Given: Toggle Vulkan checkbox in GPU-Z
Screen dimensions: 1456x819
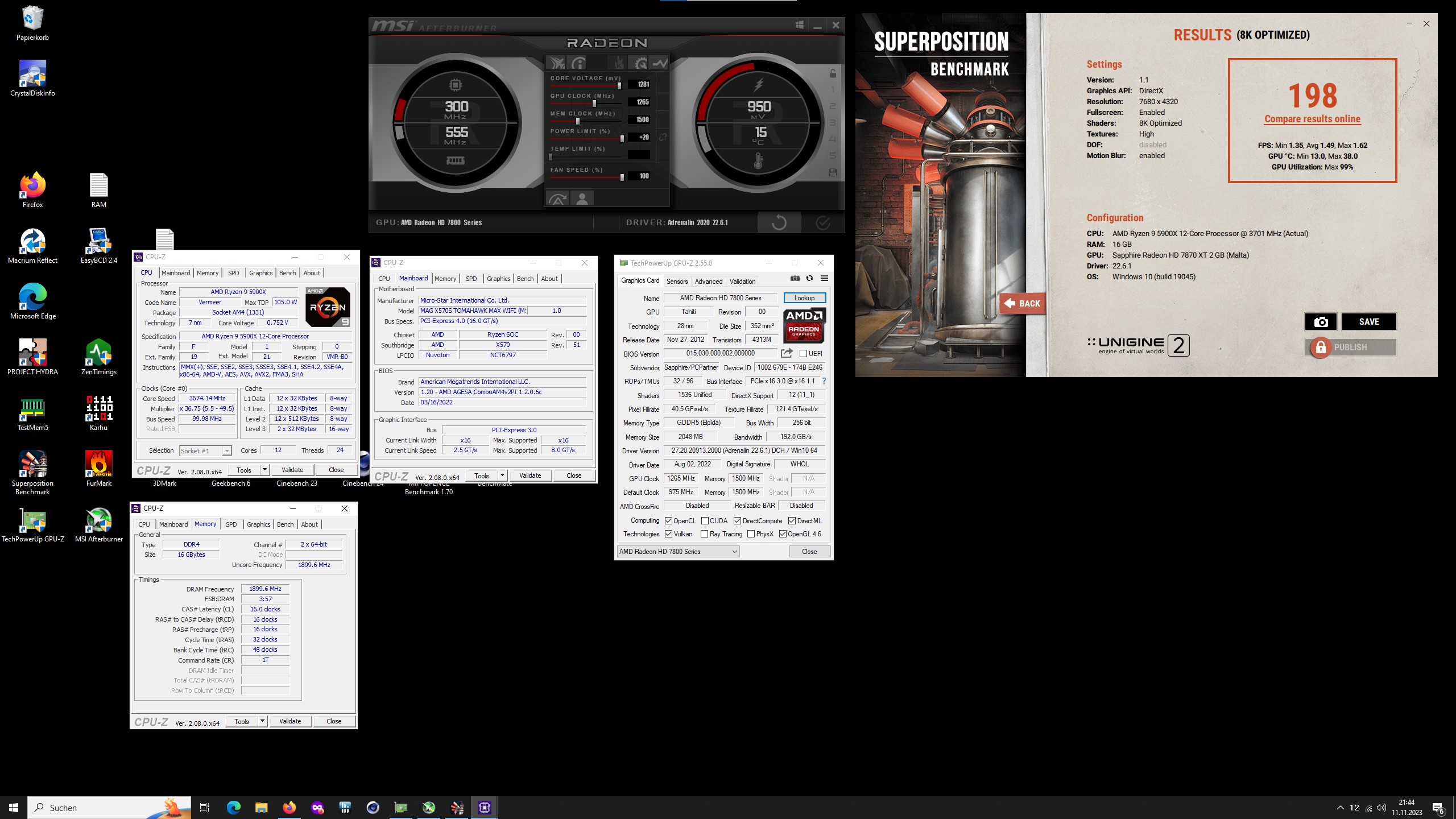Looking at the screenshot, I should [669, 534].
